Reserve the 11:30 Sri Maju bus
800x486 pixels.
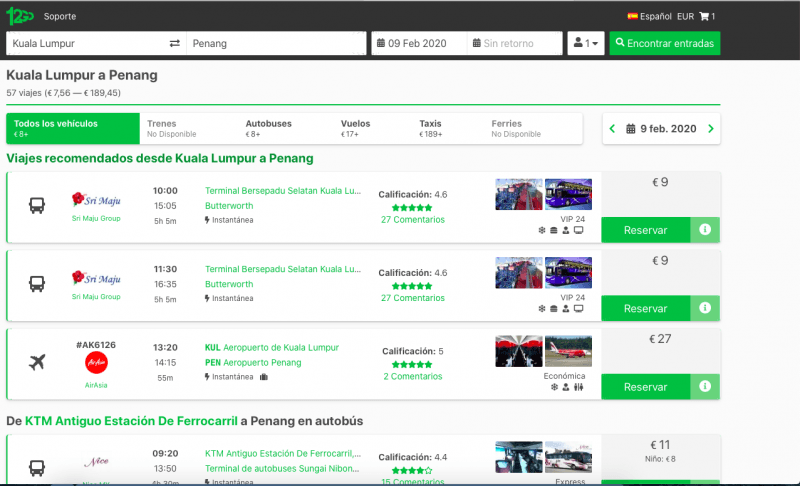(646, 309)
